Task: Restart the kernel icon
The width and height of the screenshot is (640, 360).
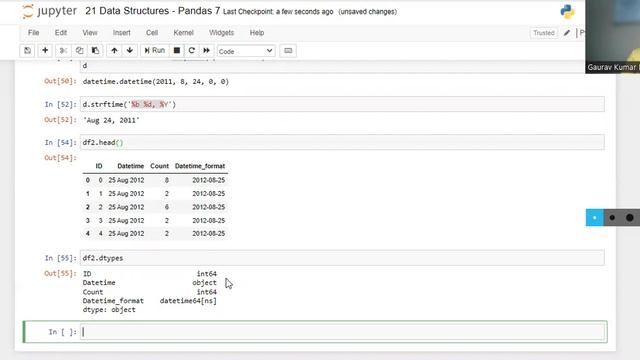Action: [x=191, y=51]
